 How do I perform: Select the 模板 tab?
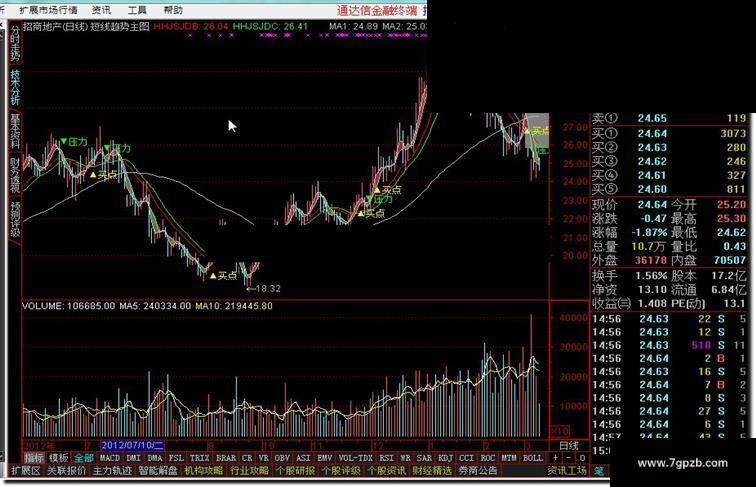coord(59,458)
